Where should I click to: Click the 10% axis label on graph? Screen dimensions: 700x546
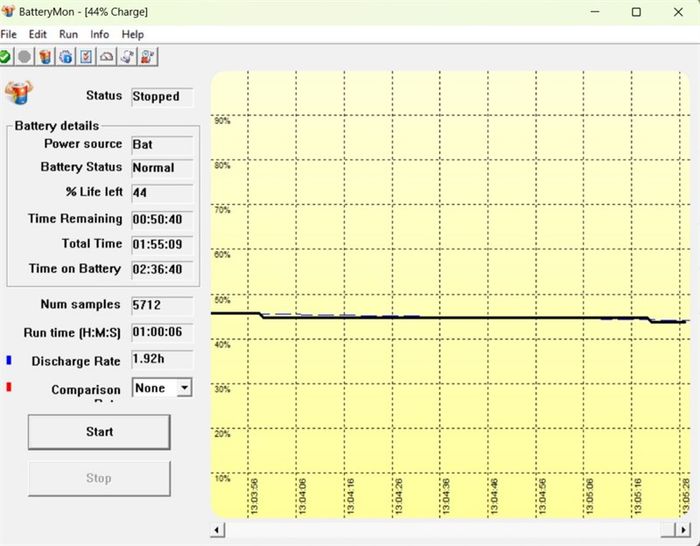[x=222, y=479]
